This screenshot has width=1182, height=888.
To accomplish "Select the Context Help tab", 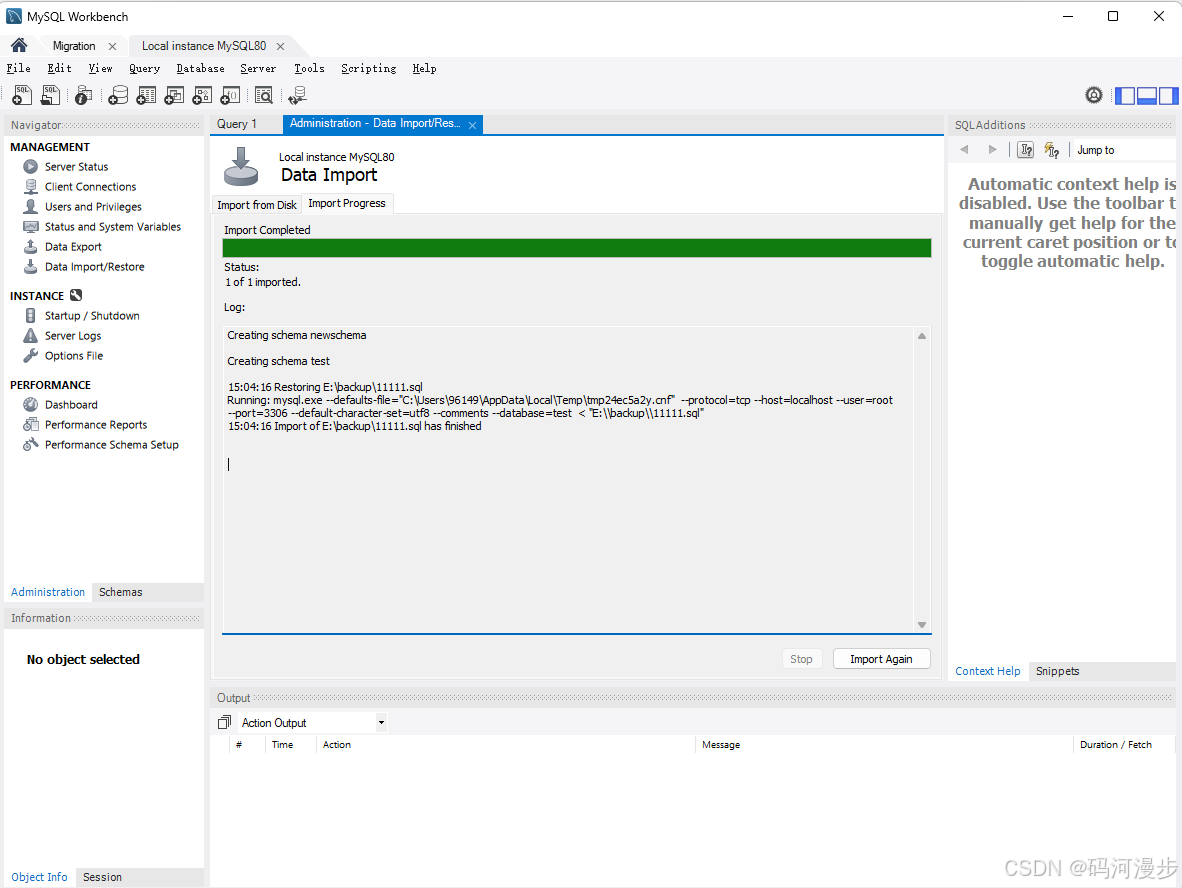I will pos(988,672).
